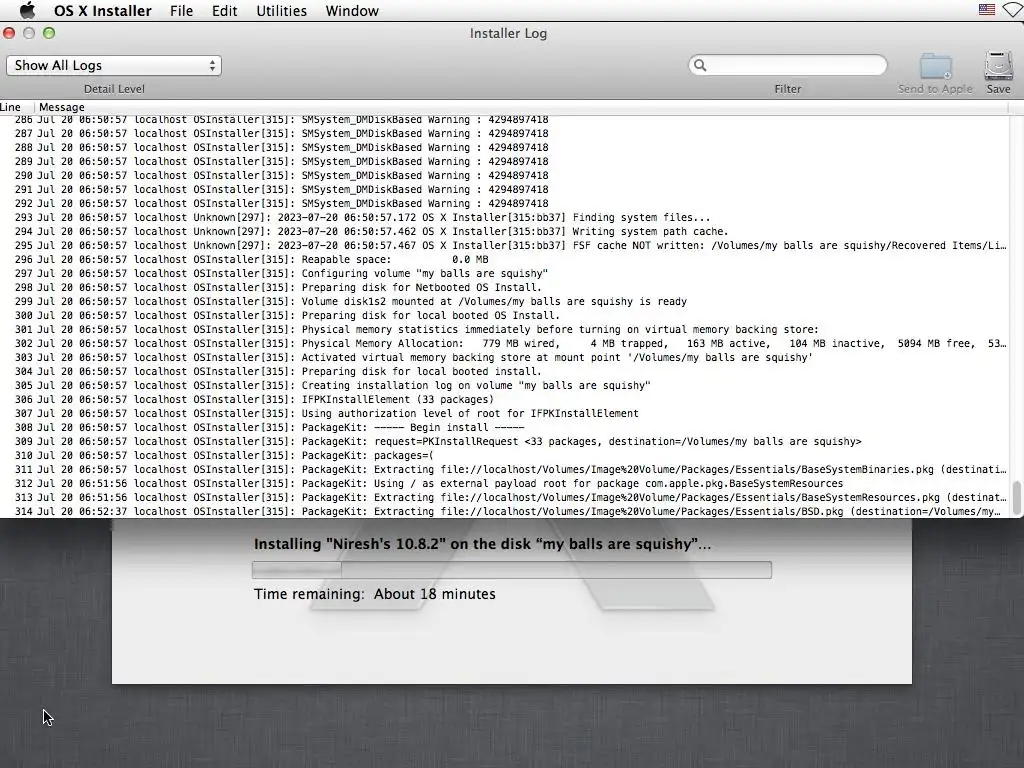Click the Send to Apple folder icon
This screenshot has width=1024, height=768.
pos(935,67)
